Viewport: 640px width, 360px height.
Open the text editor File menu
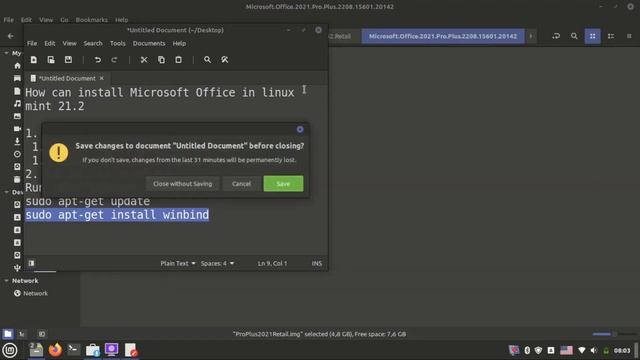click(32, 43)
